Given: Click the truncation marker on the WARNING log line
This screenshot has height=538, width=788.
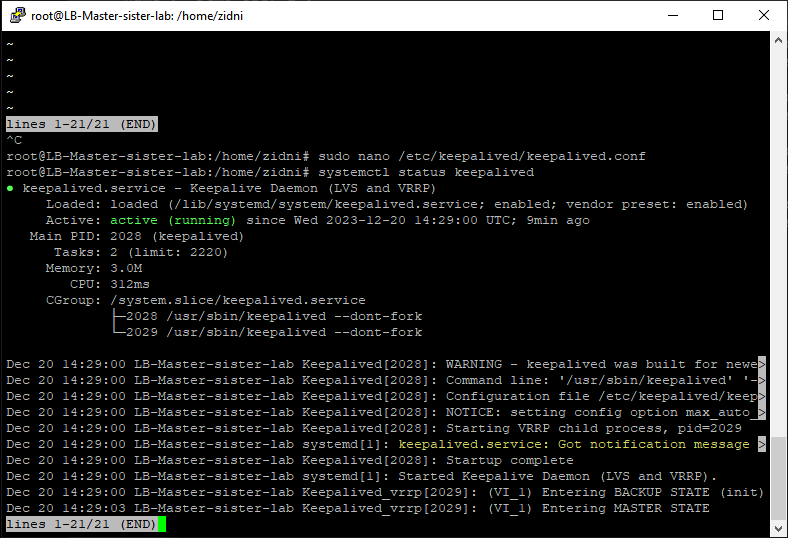Looking at the screenshot, I should (x=762, y=364).
